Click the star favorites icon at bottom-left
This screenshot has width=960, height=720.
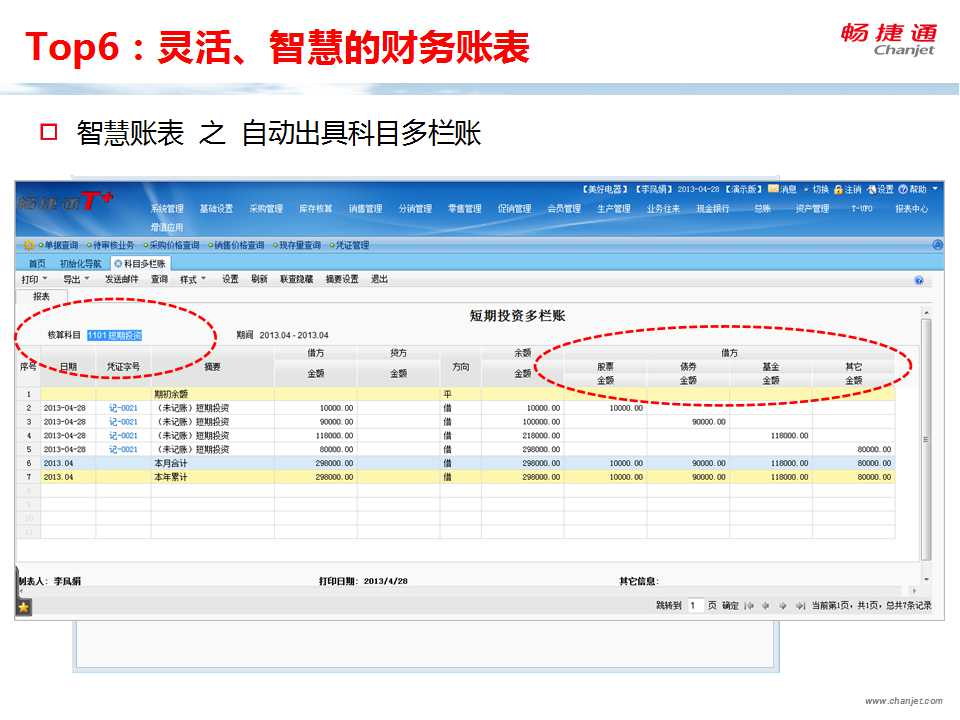click(24, 606)
